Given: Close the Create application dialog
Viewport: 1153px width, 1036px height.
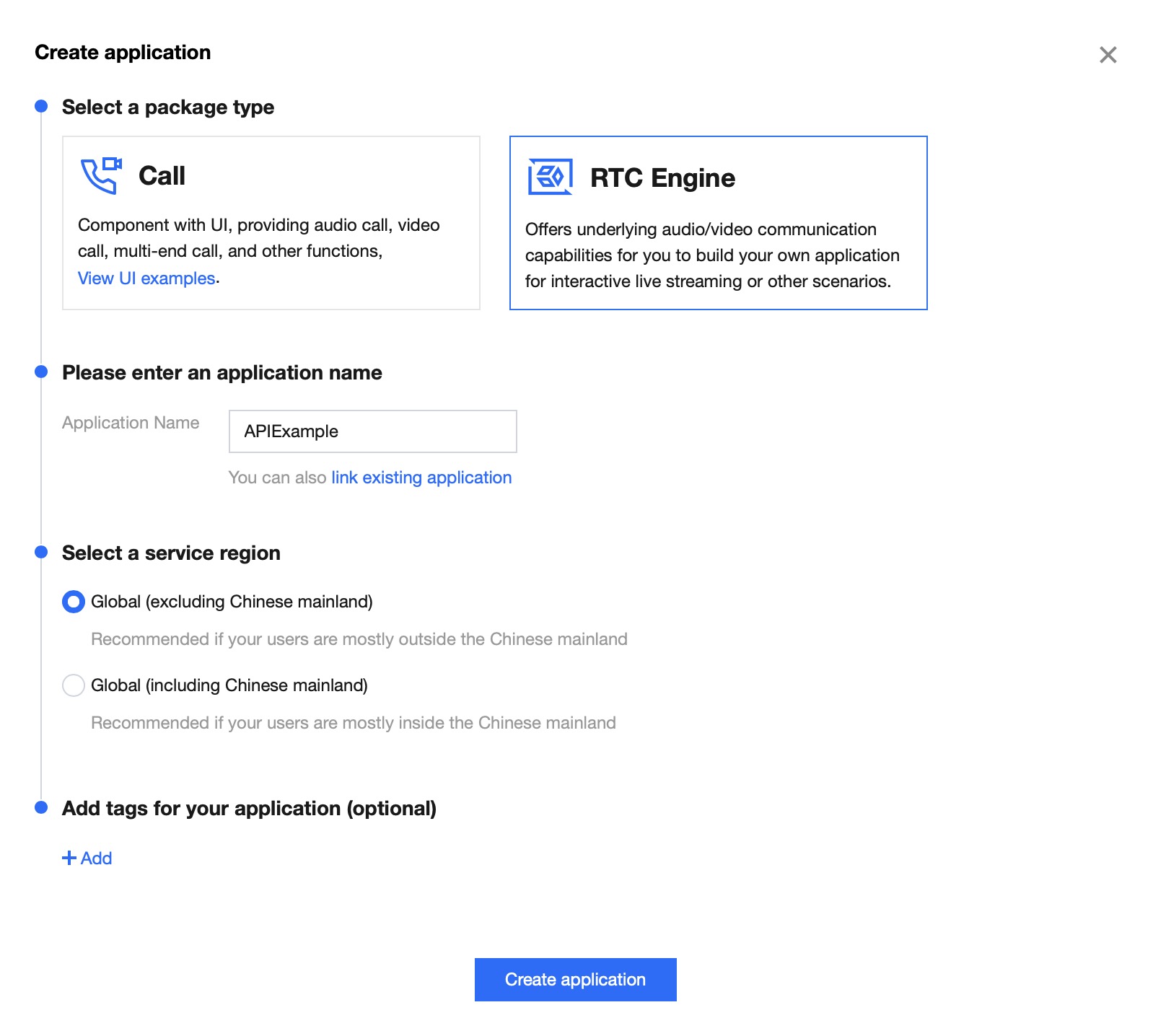Looking at the screenshot, I should point(1108,55).
